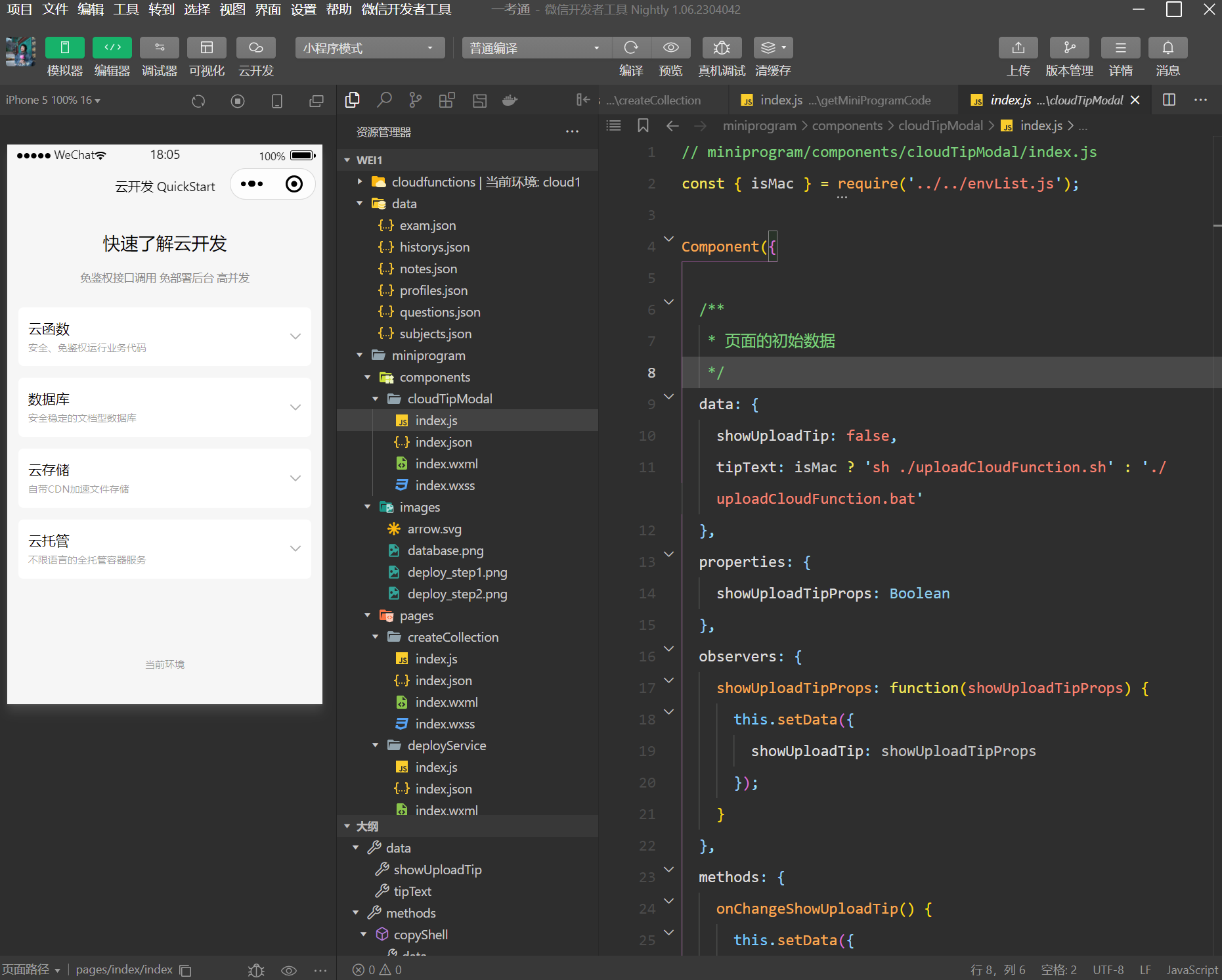
Task: Toggle the Simulator panel button
Action: click(x=64, y=48)
